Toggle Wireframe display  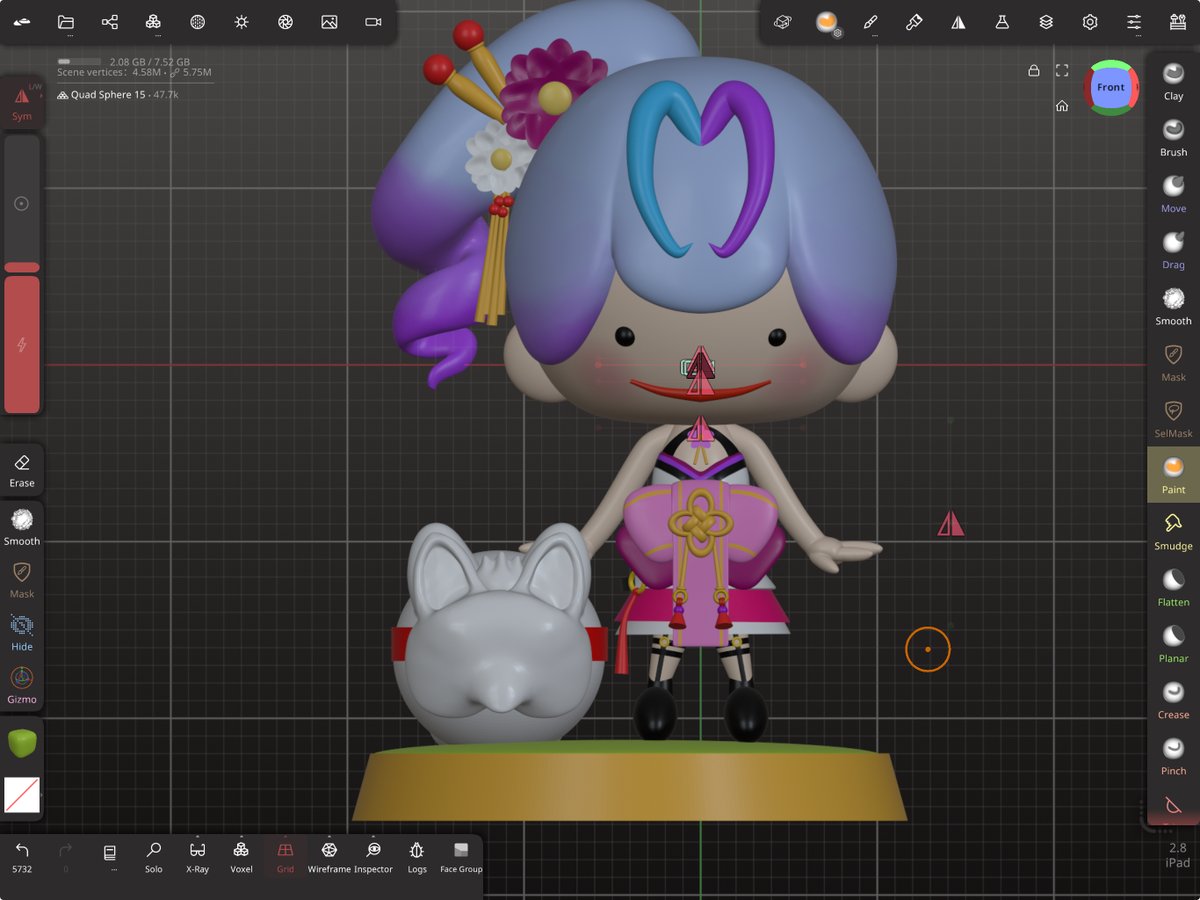pos(329,857)
